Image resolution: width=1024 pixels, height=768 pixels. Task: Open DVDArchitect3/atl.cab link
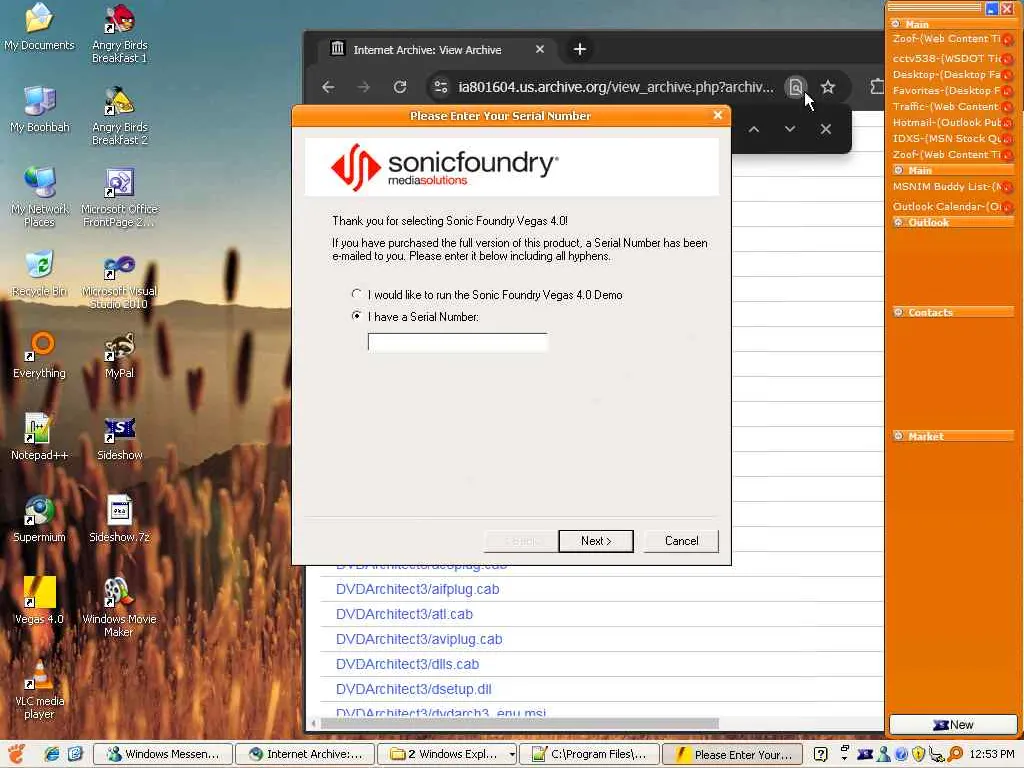point(404,614)
